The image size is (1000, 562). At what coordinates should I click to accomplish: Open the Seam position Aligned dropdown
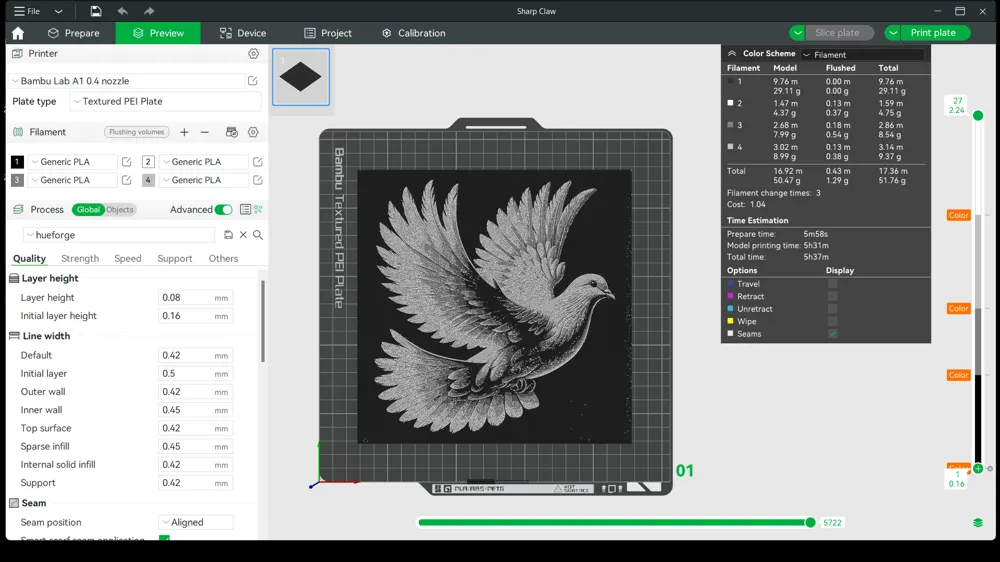click(195, 522)
